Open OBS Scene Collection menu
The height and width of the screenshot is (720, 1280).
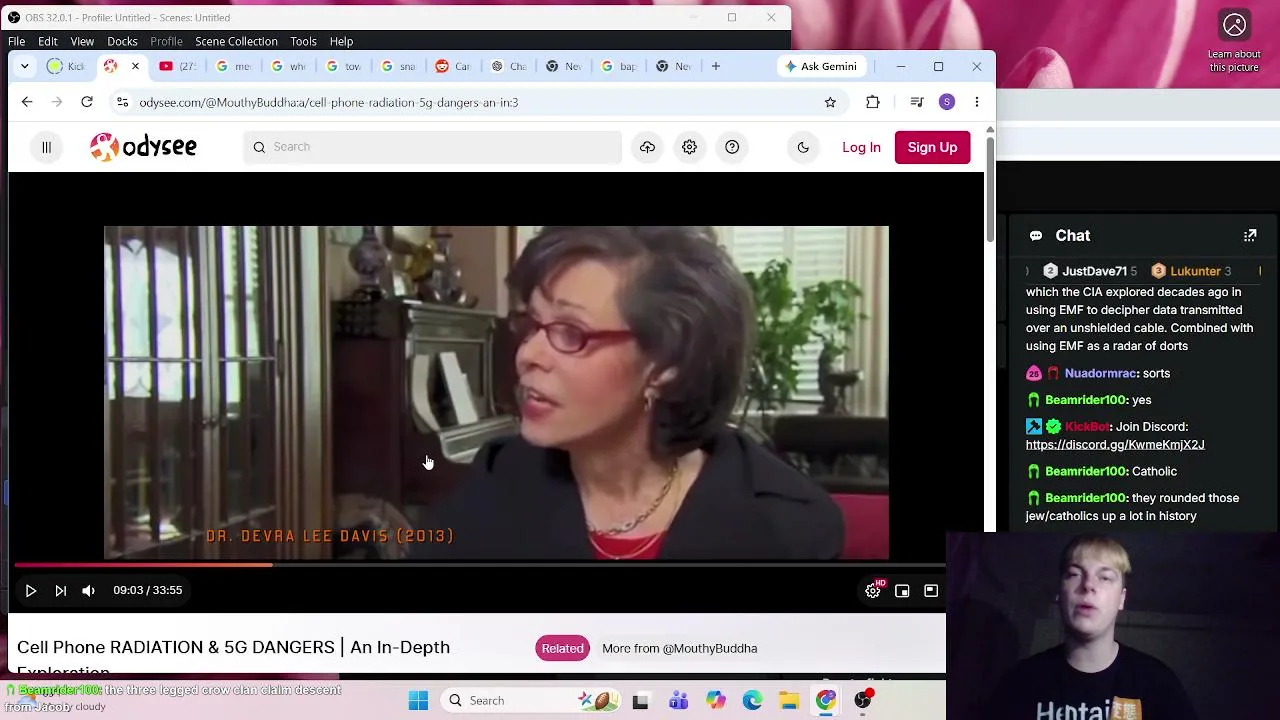pos(236,41)
